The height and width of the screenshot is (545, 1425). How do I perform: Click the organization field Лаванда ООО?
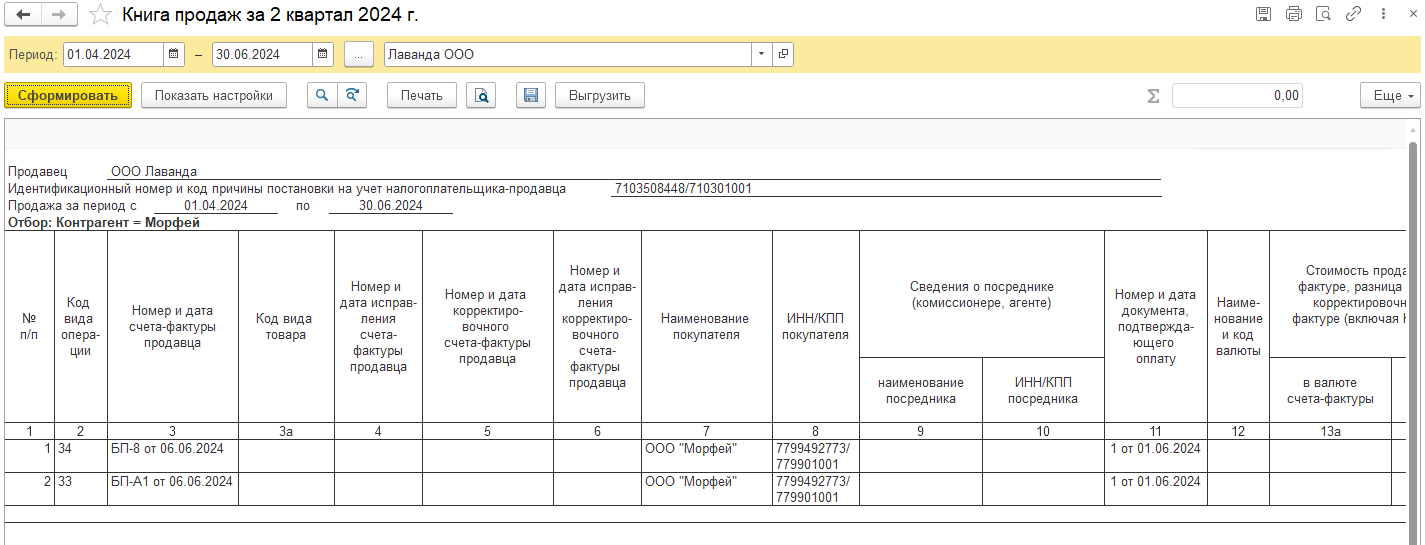click(x=568, y=54)
